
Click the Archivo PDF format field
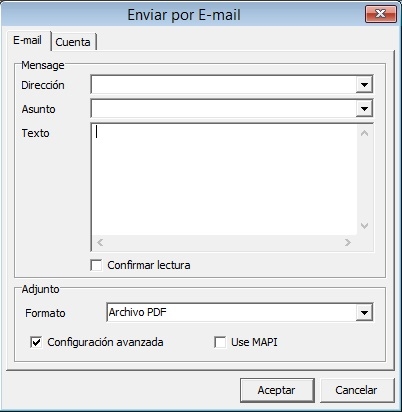pyautogui.click(x=231, y=313)
